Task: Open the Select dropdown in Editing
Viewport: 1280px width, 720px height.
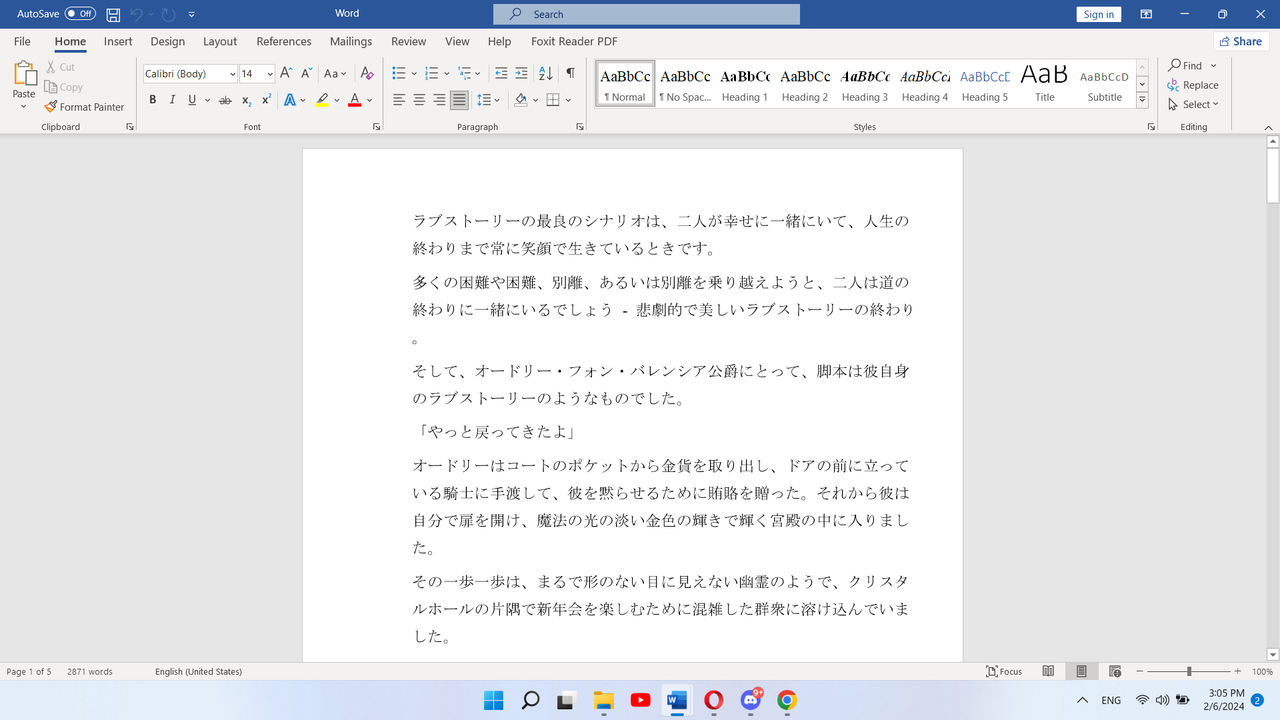Action: click(1193, 104)
